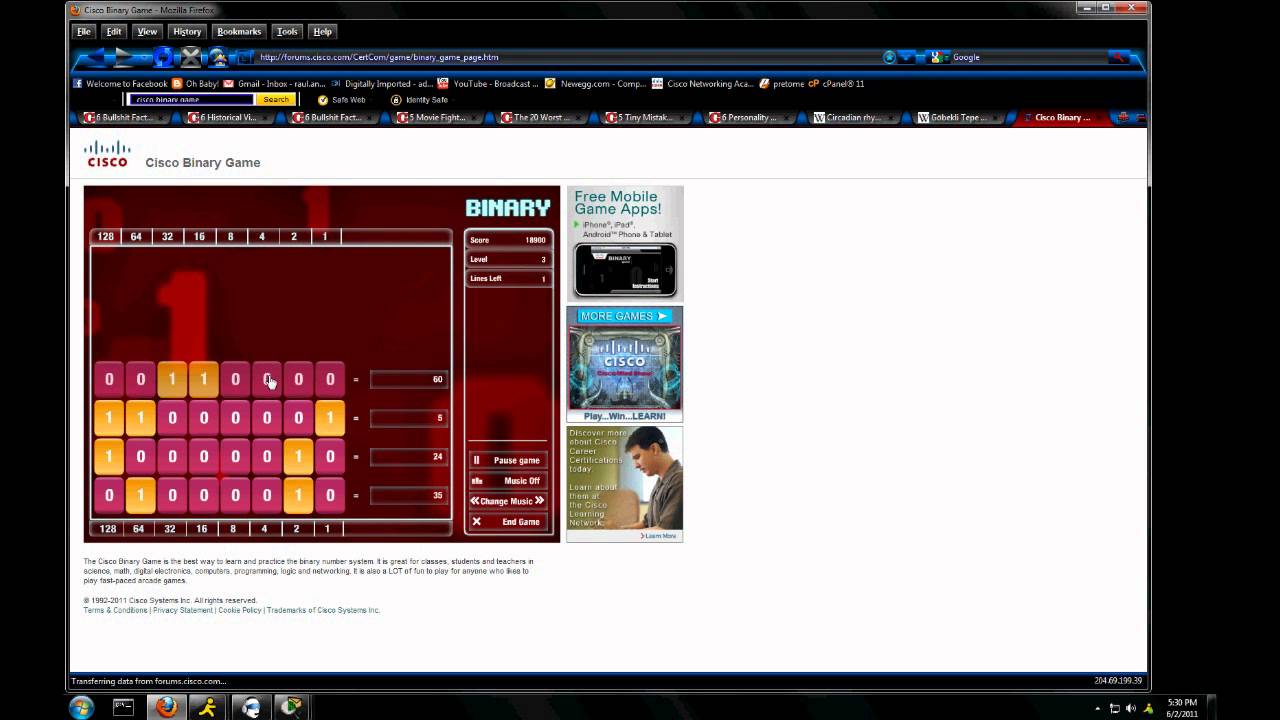Switch to the Circadian rhy... tab
The width and height of the screenshot is (1280, 720).
[854, 117]
